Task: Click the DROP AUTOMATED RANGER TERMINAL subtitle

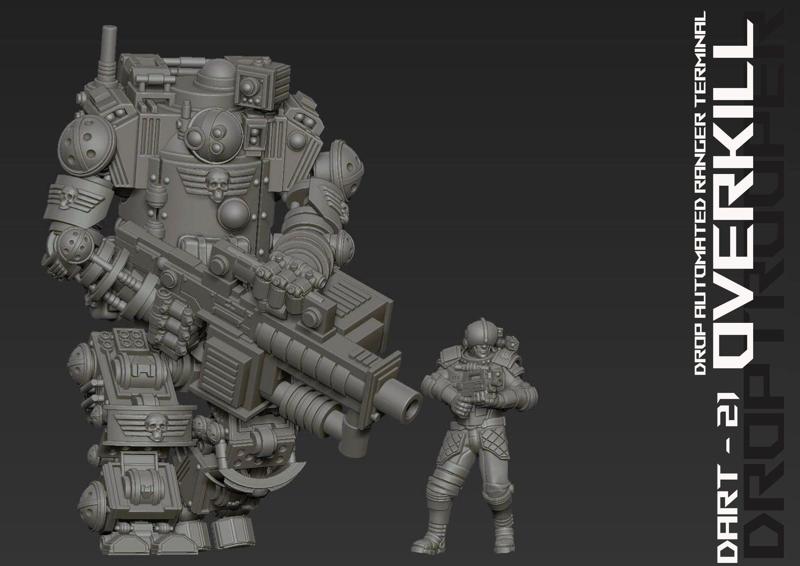Action: coord(701,193)
